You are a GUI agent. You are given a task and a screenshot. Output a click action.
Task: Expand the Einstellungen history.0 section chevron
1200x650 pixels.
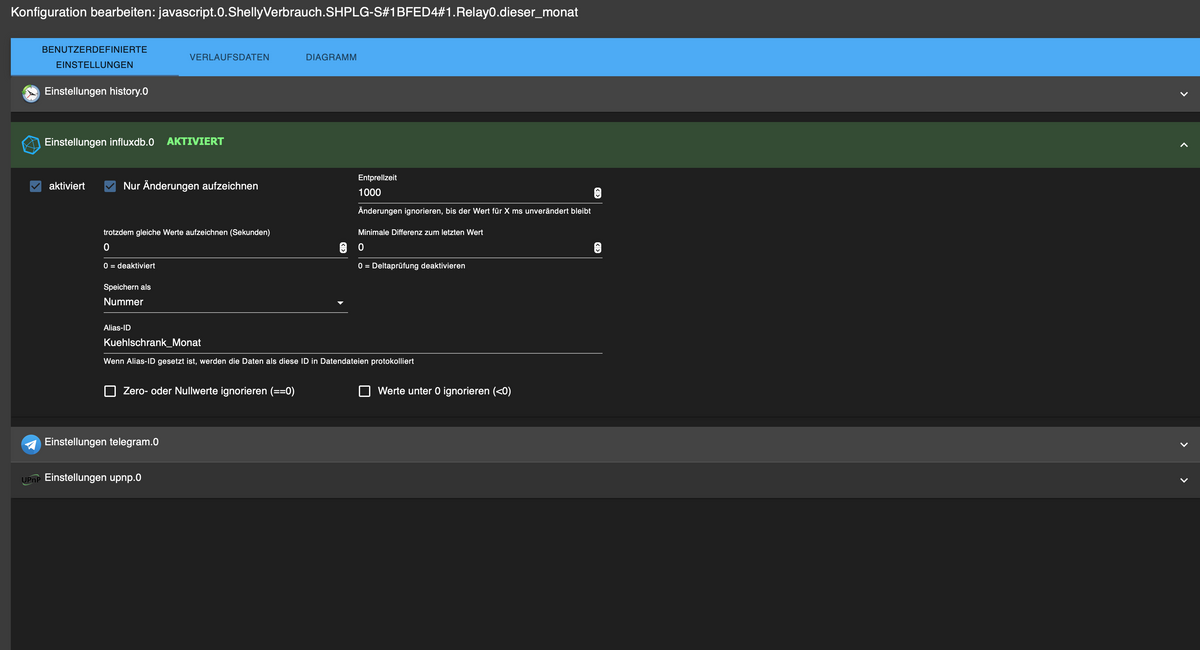[1184, 95]
